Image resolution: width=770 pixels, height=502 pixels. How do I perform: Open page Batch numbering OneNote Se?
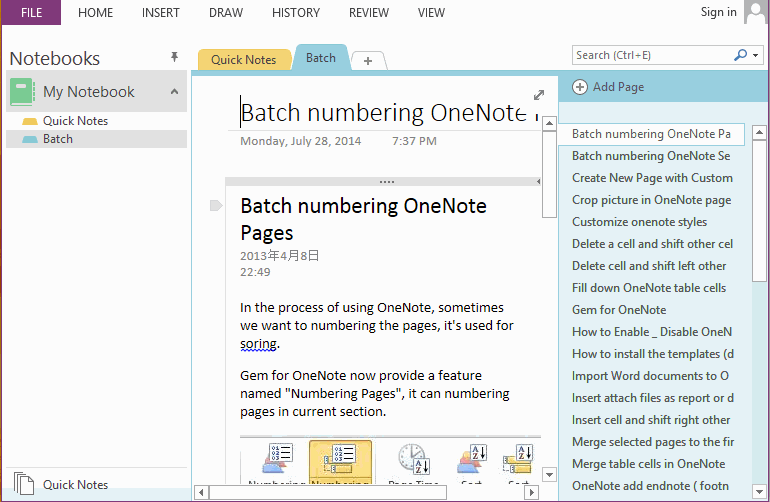pos(651,156)
